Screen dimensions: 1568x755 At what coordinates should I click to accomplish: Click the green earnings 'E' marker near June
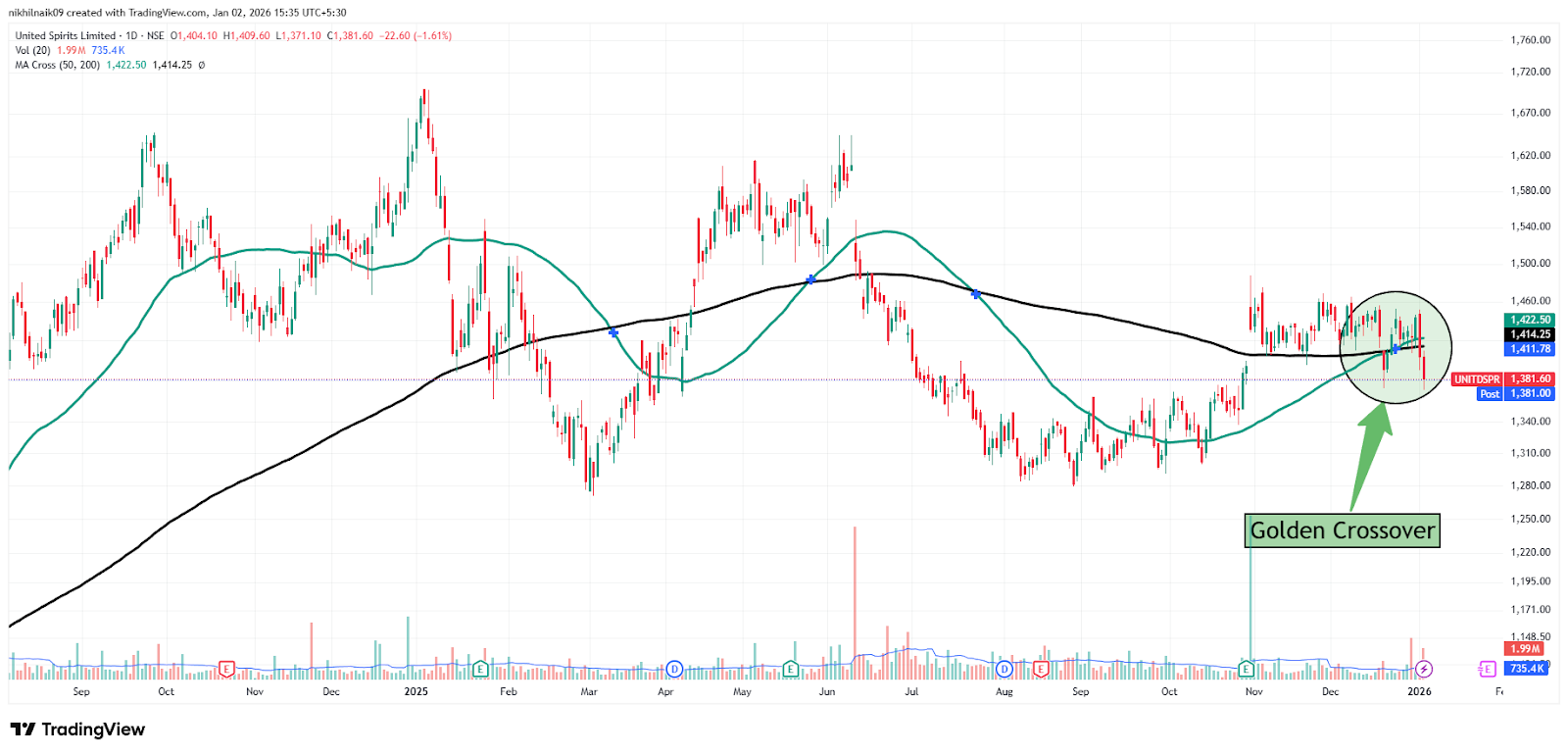(x=791, y=669)
